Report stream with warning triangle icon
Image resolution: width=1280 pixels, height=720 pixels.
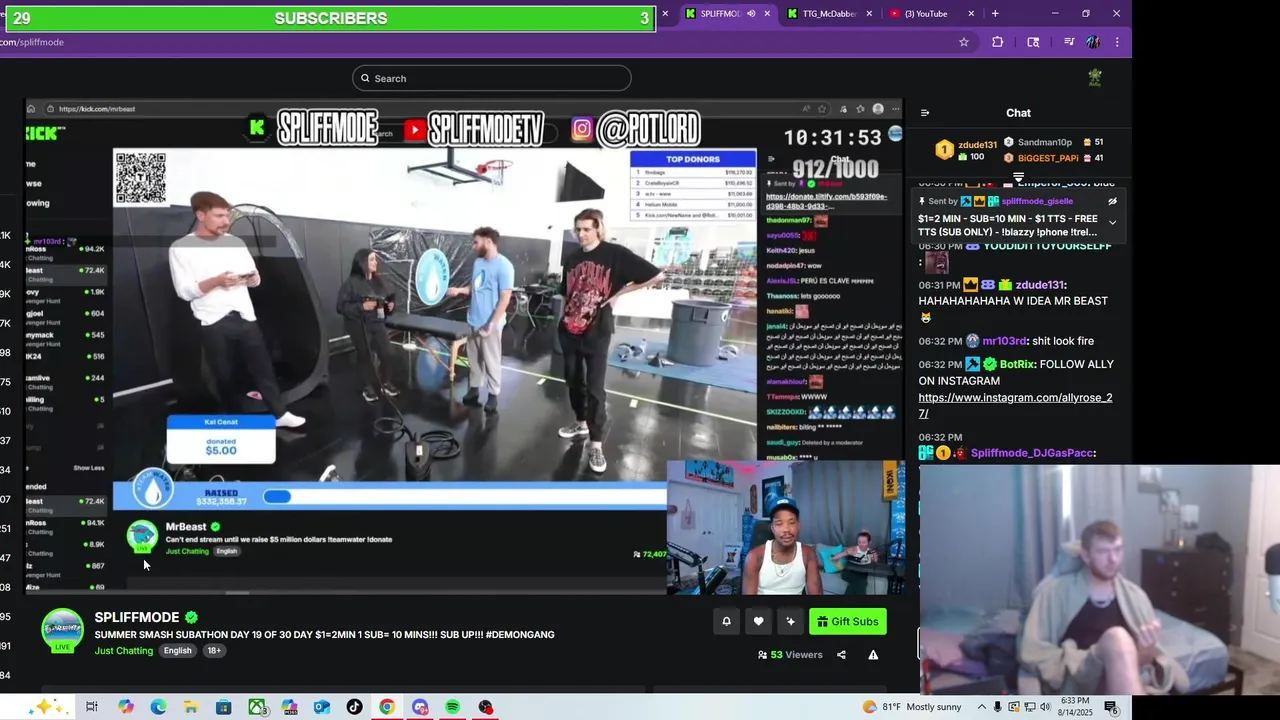click(x=873, y=655)
